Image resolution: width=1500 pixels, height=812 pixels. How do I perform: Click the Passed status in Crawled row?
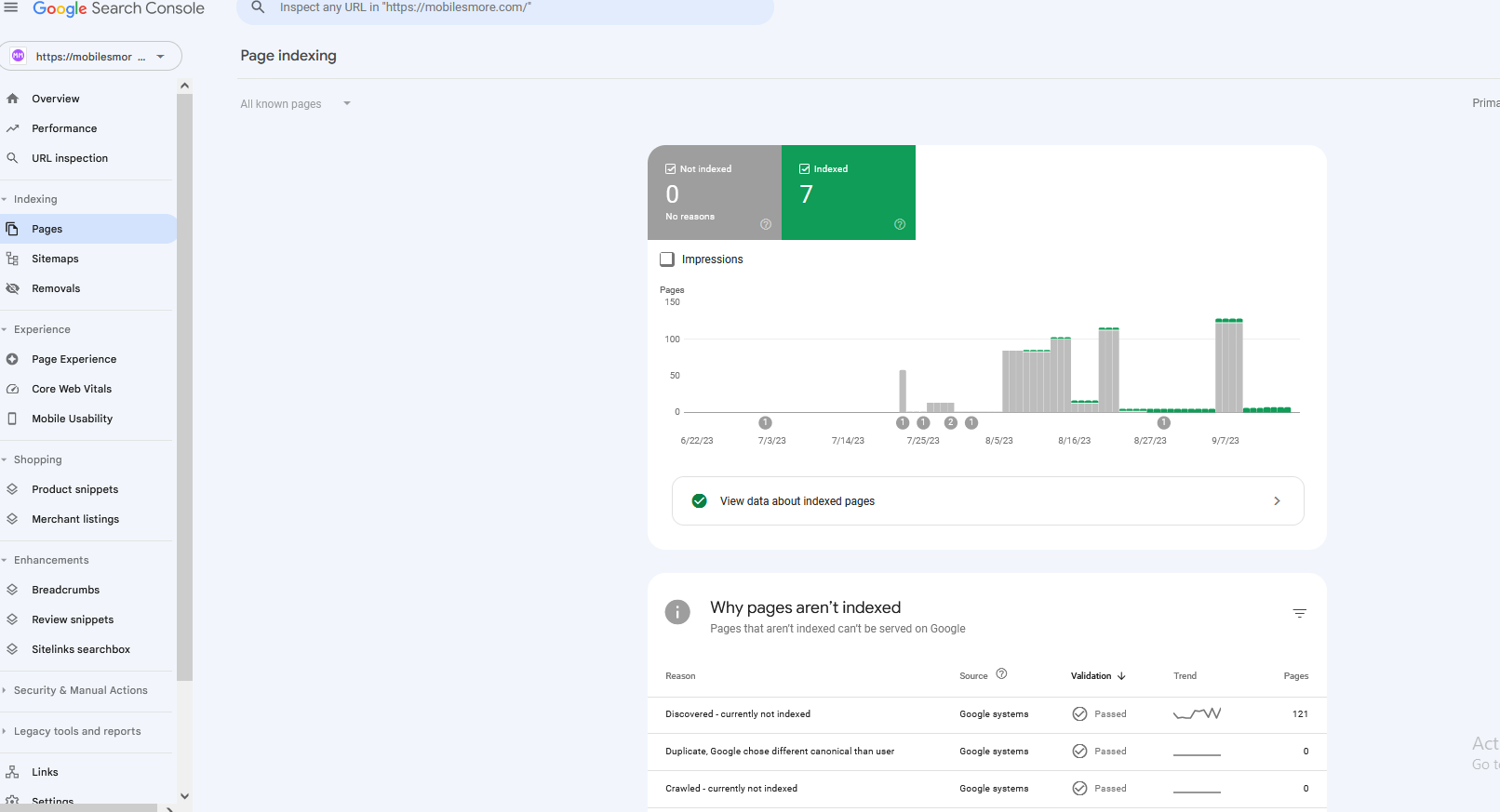coord(1099,789)
